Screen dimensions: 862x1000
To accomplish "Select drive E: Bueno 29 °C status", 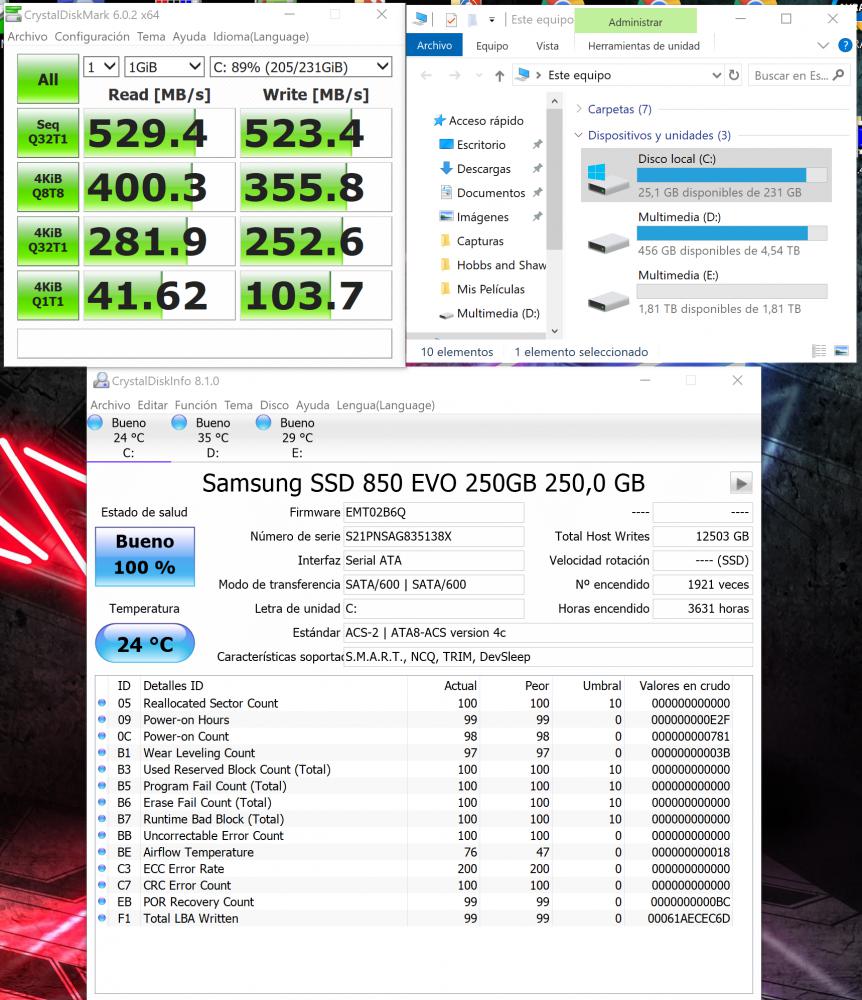I will 296,438.
